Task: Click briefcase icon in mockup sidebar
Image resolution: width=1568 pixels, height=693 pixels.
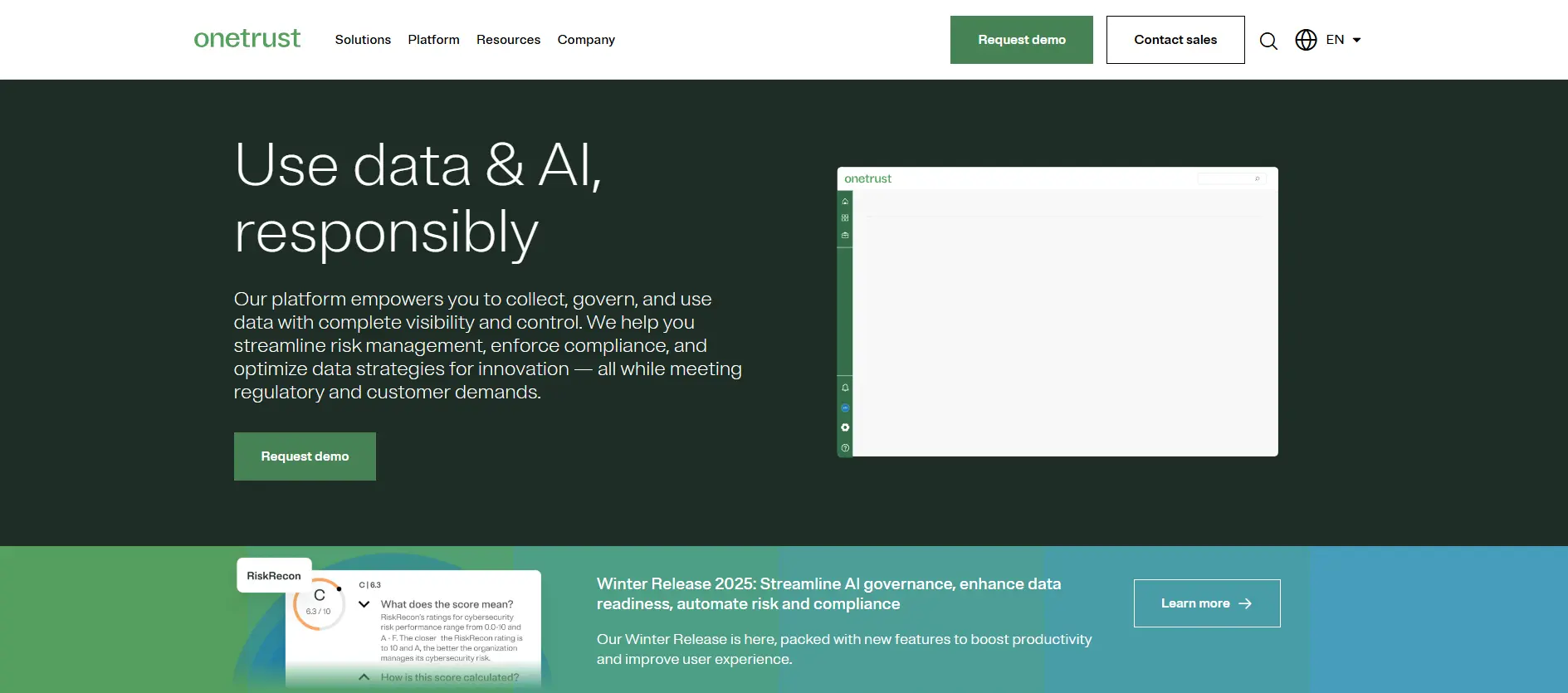Action: pyautogui.click(x=845, y=236)
